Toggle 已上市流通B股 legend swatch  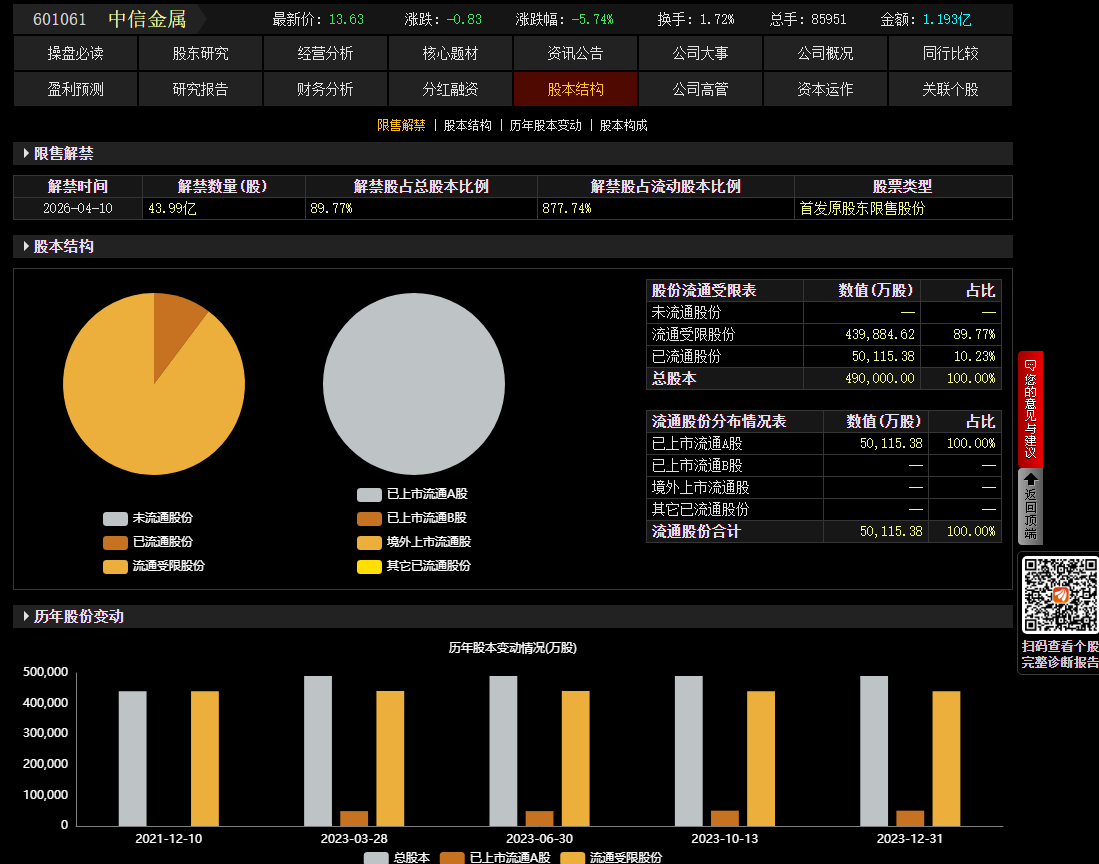click(x=369, y=519)
